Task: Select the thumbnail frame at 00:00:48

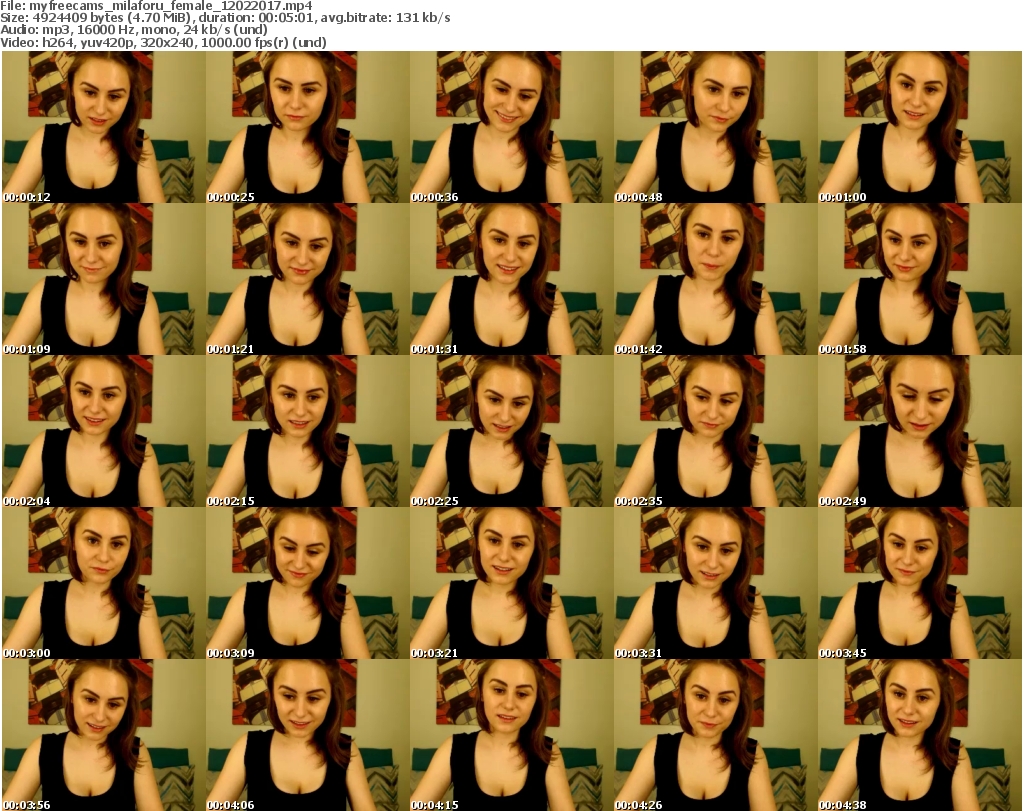Action: click(716, 127)
